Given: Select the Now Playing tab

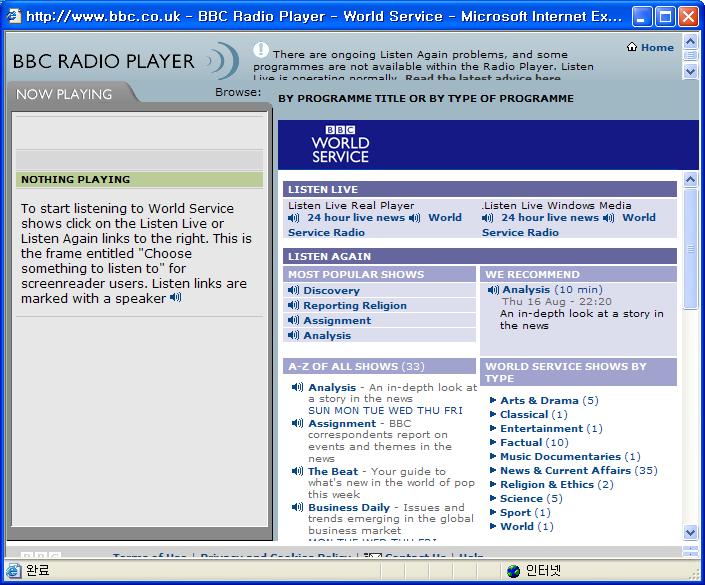Looking at the screenshot, I should pyautogui.click(x=64, y=94).
